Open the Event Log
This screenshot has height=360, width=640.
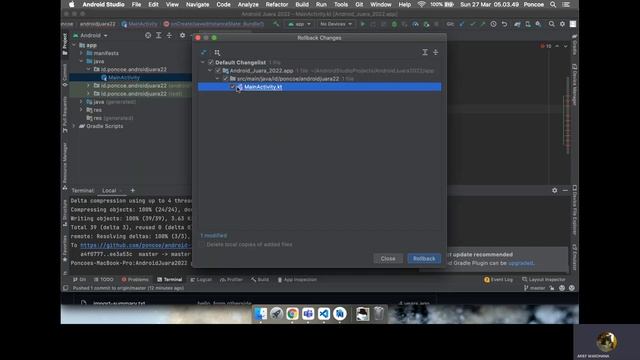[498, 280]
